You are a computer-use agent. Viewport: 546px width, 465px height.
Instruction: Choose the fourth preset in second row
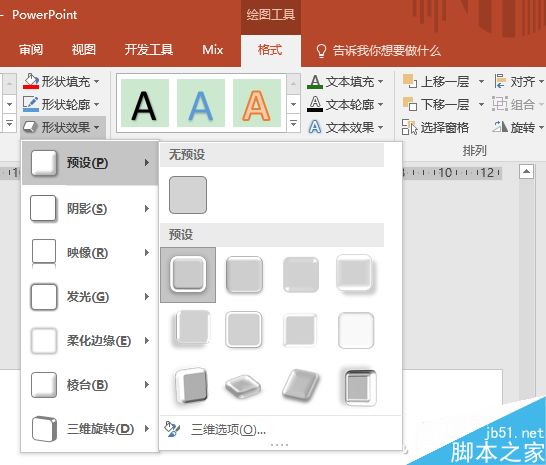tap(356, 331)
